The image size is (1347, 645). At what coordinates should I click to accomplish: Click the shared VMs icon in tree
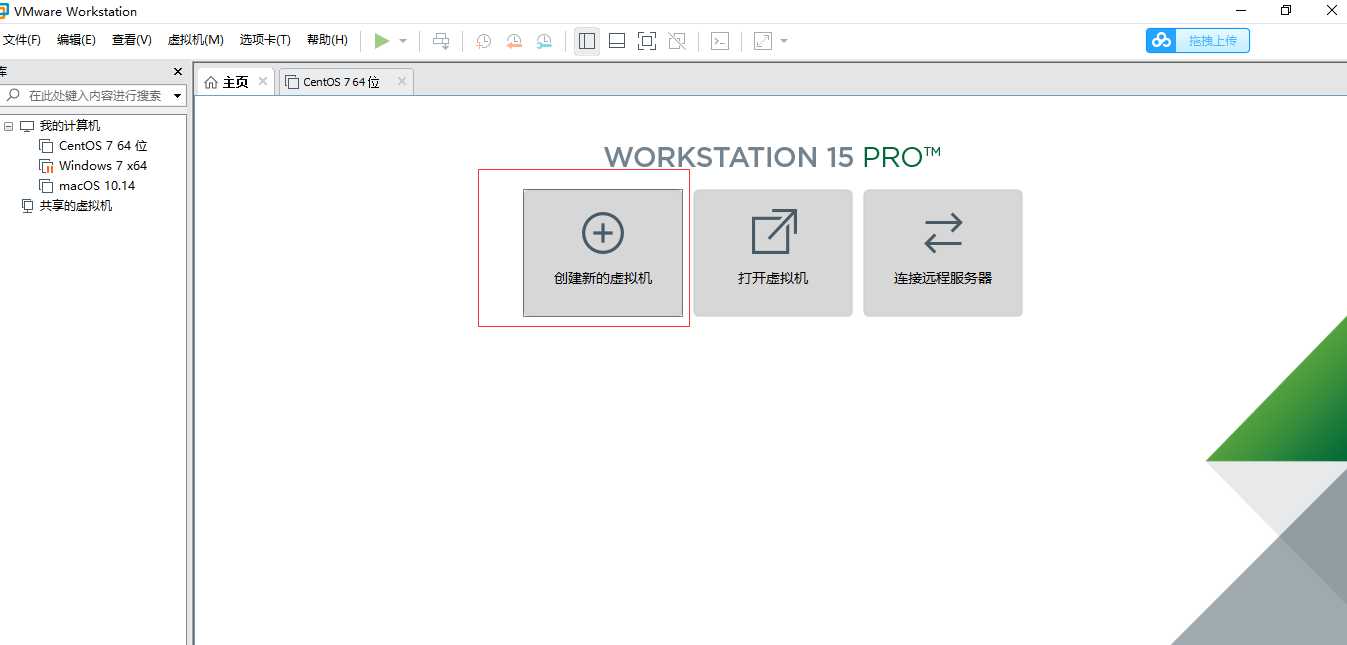point(27,206)
